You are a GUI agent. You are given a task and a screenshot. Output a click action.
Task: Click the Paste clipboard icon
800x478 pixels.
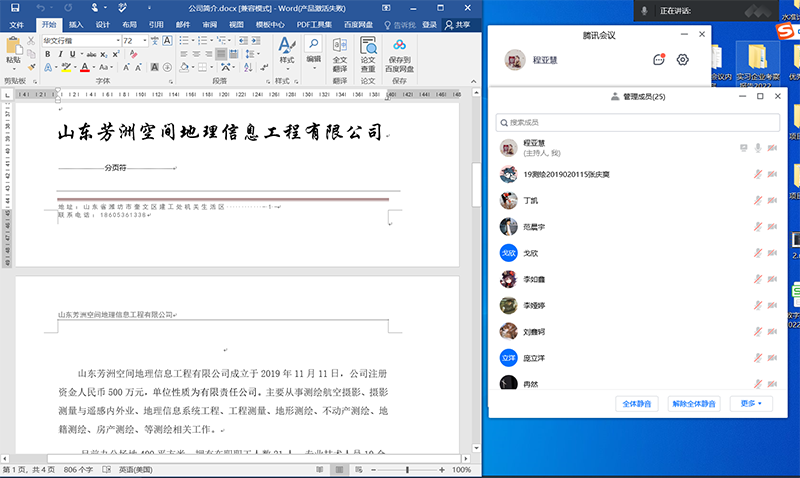13,48
